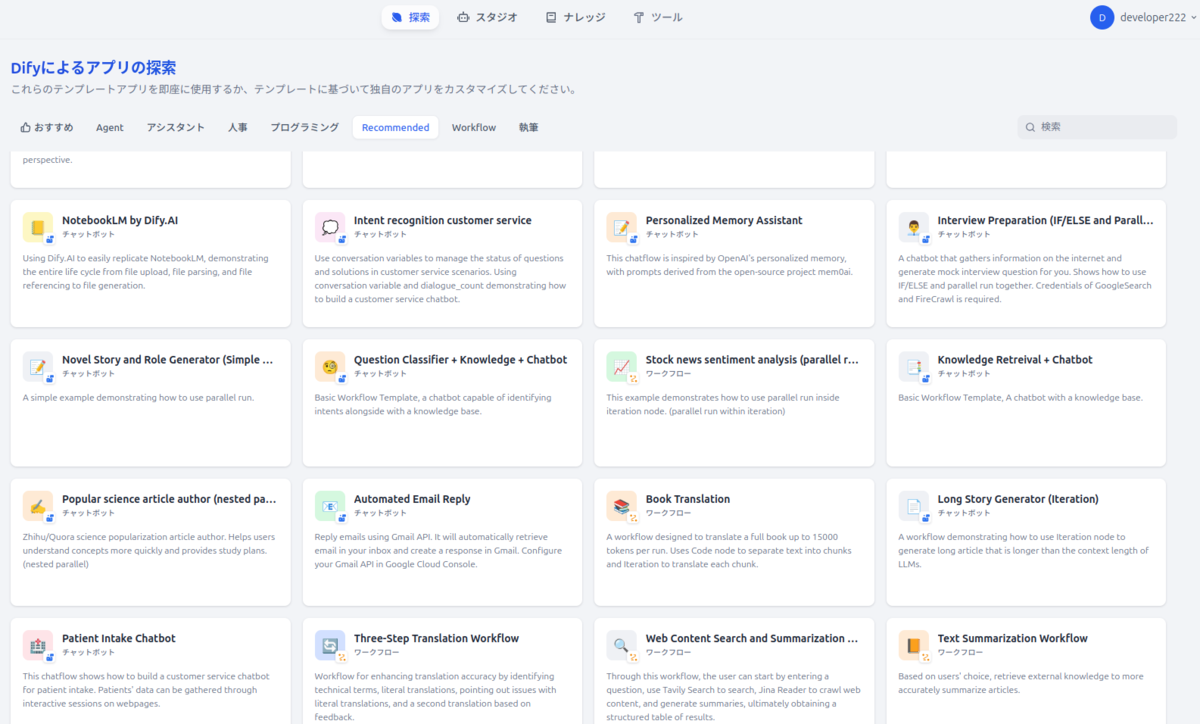Open the NotebookLM by Dify.AI title
This screenshot has width=1200, height=724.
pyautogui.click(x=120, y=220)
